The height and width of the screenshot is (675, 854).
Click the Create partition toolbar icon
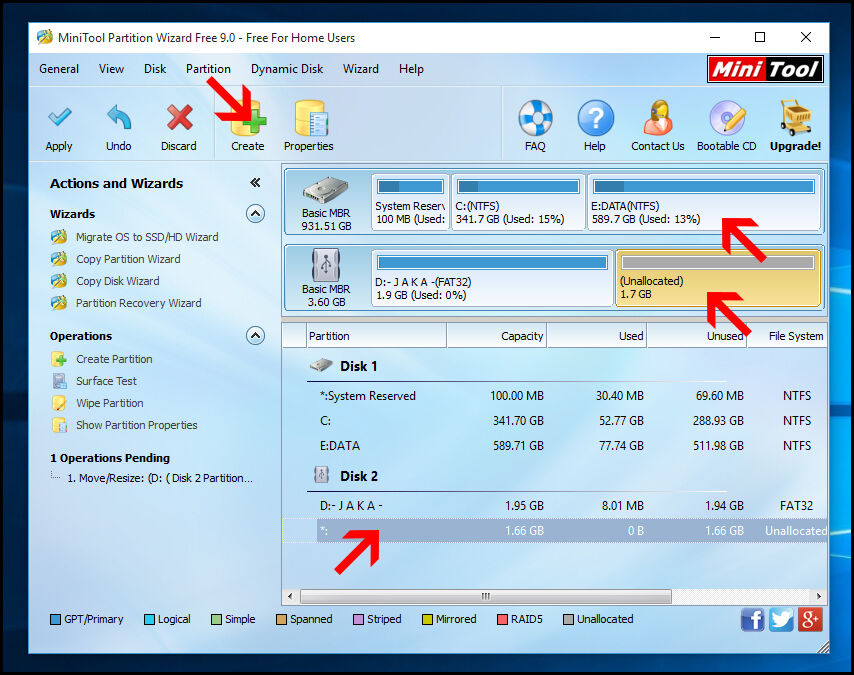point(248,118)
